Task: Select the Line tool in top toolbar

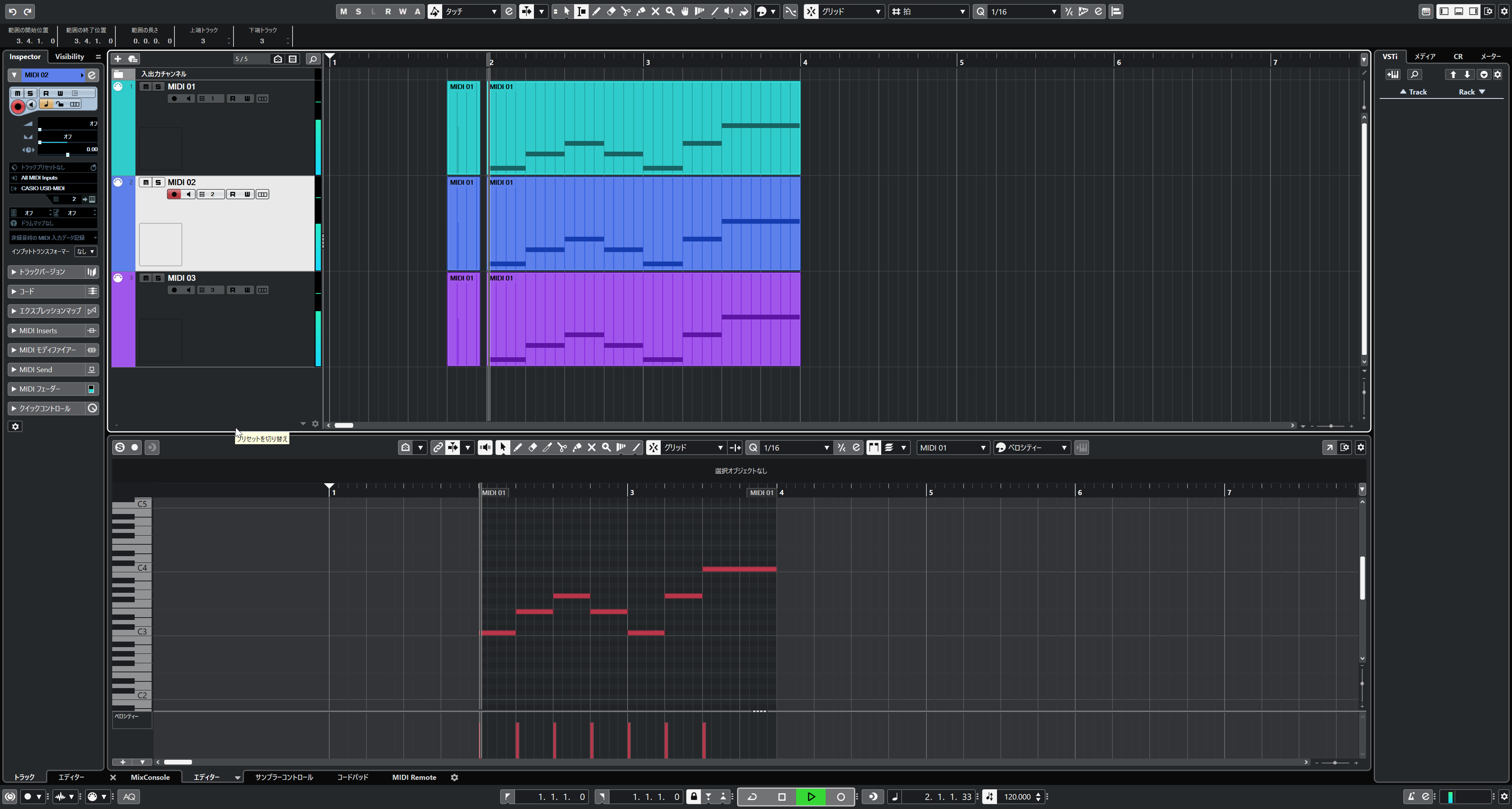Action: click(x=714, y=11)
